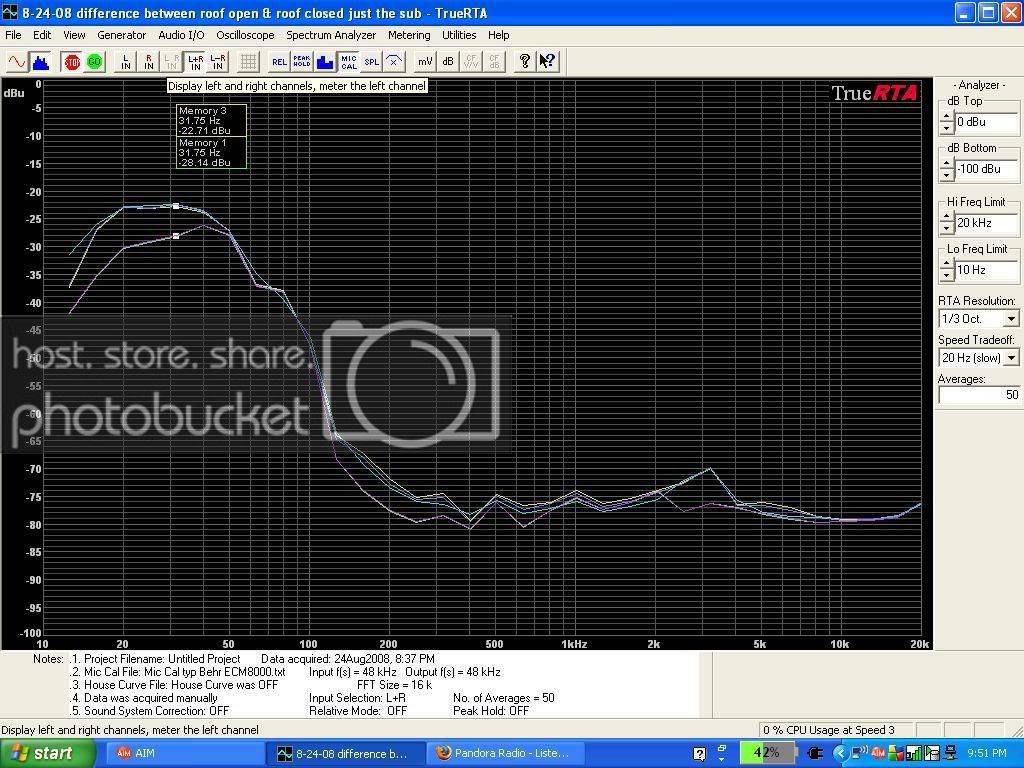Click the upper cursor marker at 31.75 Hz
Viewport: 1024px width, 768px height.
(176, 206)
